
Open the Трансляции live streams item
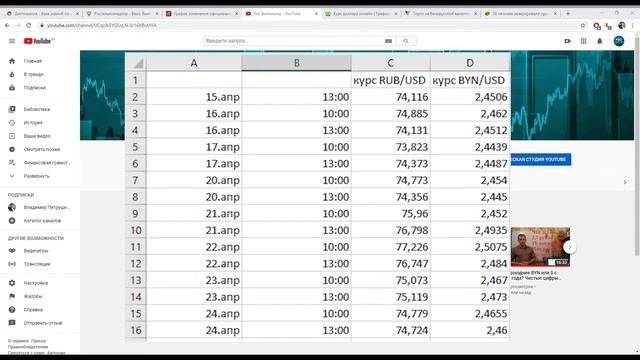click(37, 264)
